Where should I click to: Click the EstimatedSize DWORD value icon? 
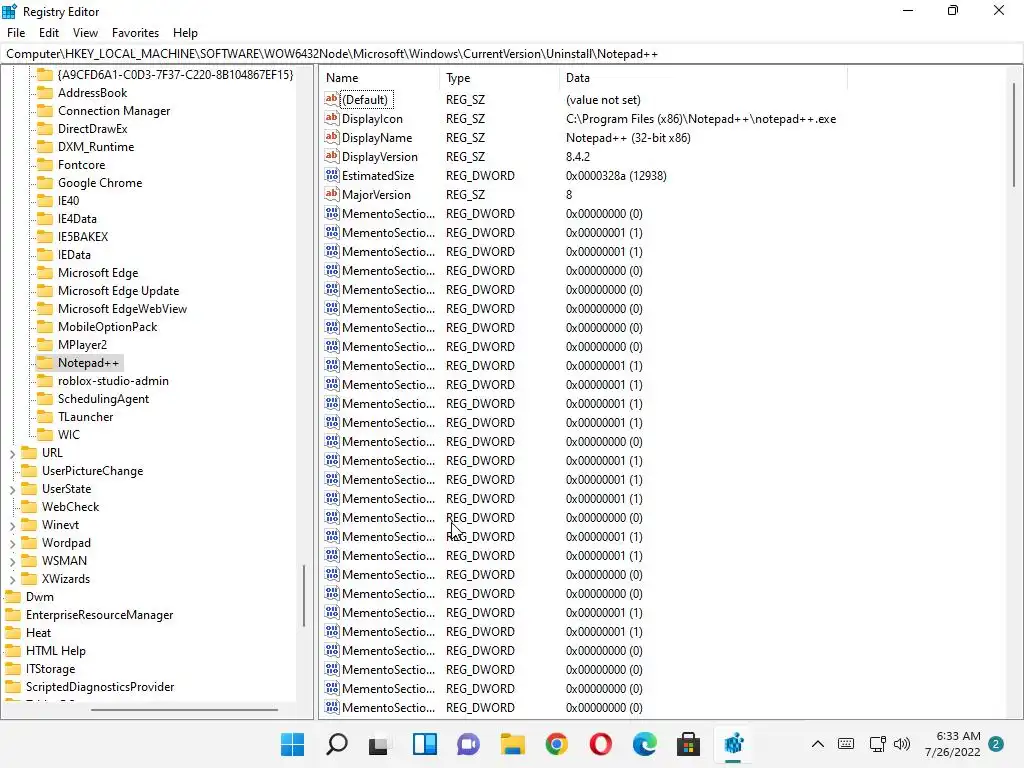332,175
